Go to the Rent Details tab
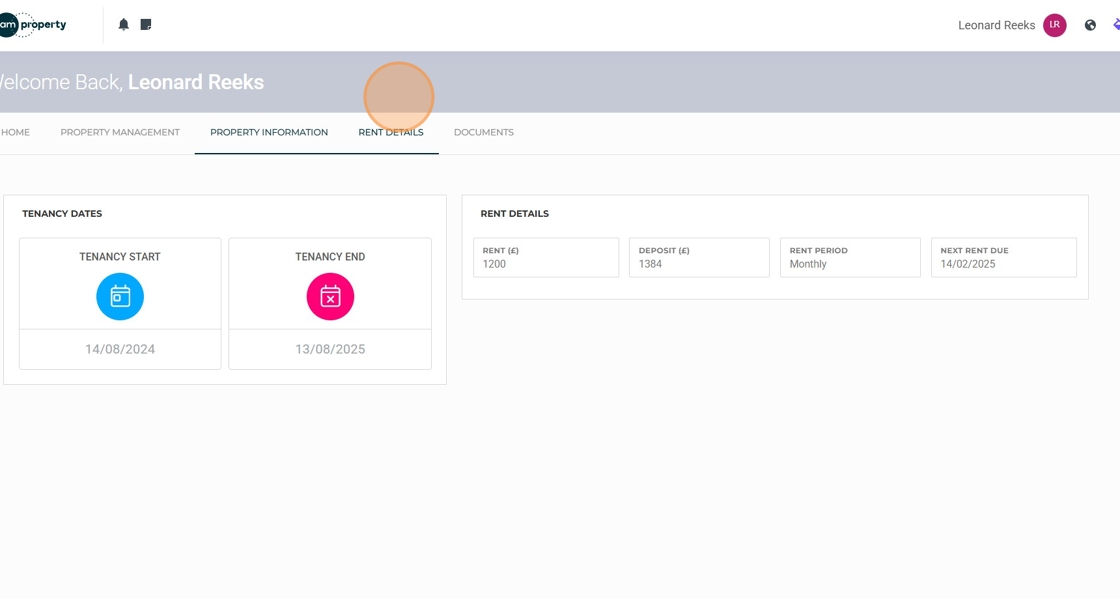 (x=391, y=132)
